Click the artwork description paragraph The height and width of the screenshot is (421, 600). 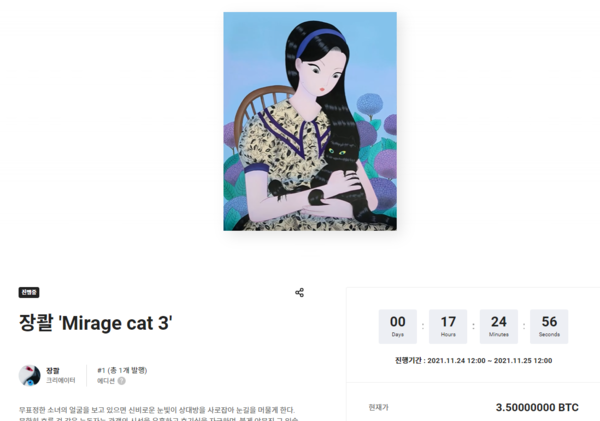pyautogui.click(x=157, y=414)
